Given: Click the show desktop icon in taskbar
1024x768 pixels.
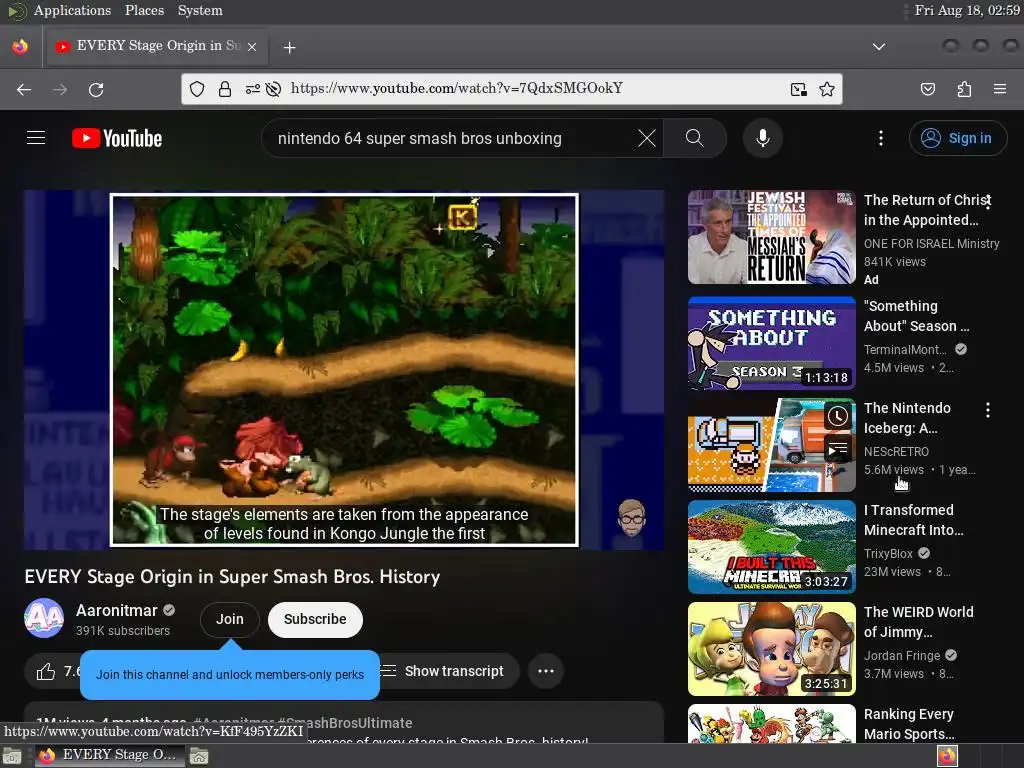Looking at the screenshot, I should pos(12,756).
